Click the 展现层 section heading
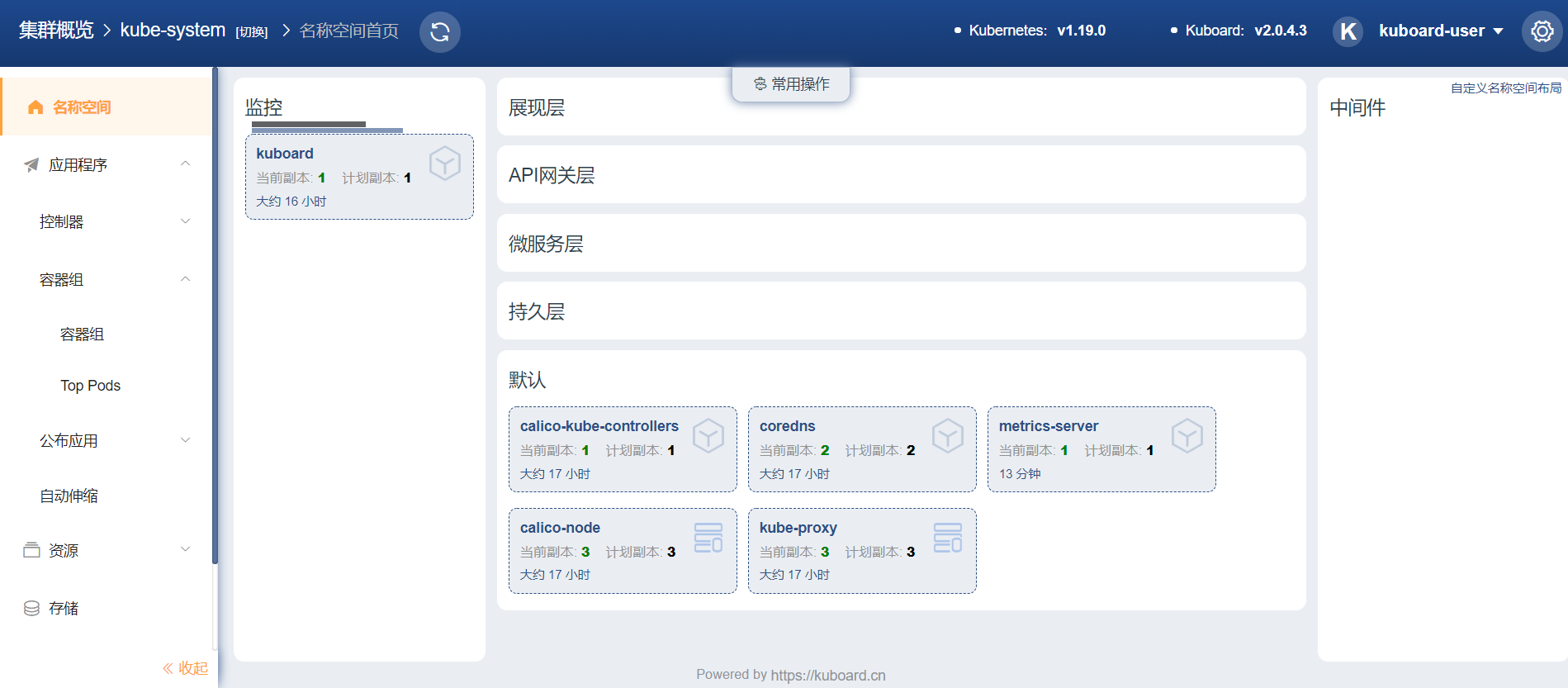Image resolution: width=1568 pixels, height=688 pixels. coord(537,108)
